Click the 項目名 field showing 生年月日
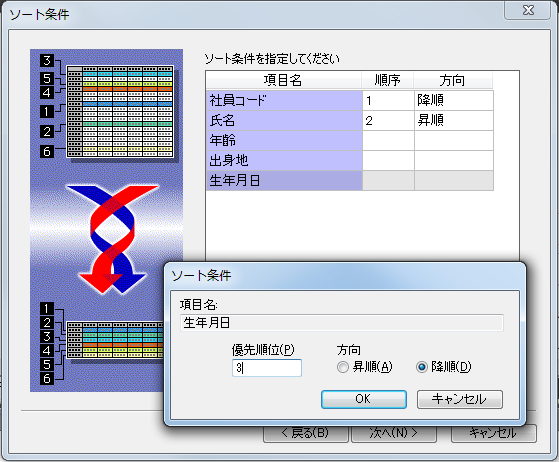559x462 pixels. click(342, 323)
